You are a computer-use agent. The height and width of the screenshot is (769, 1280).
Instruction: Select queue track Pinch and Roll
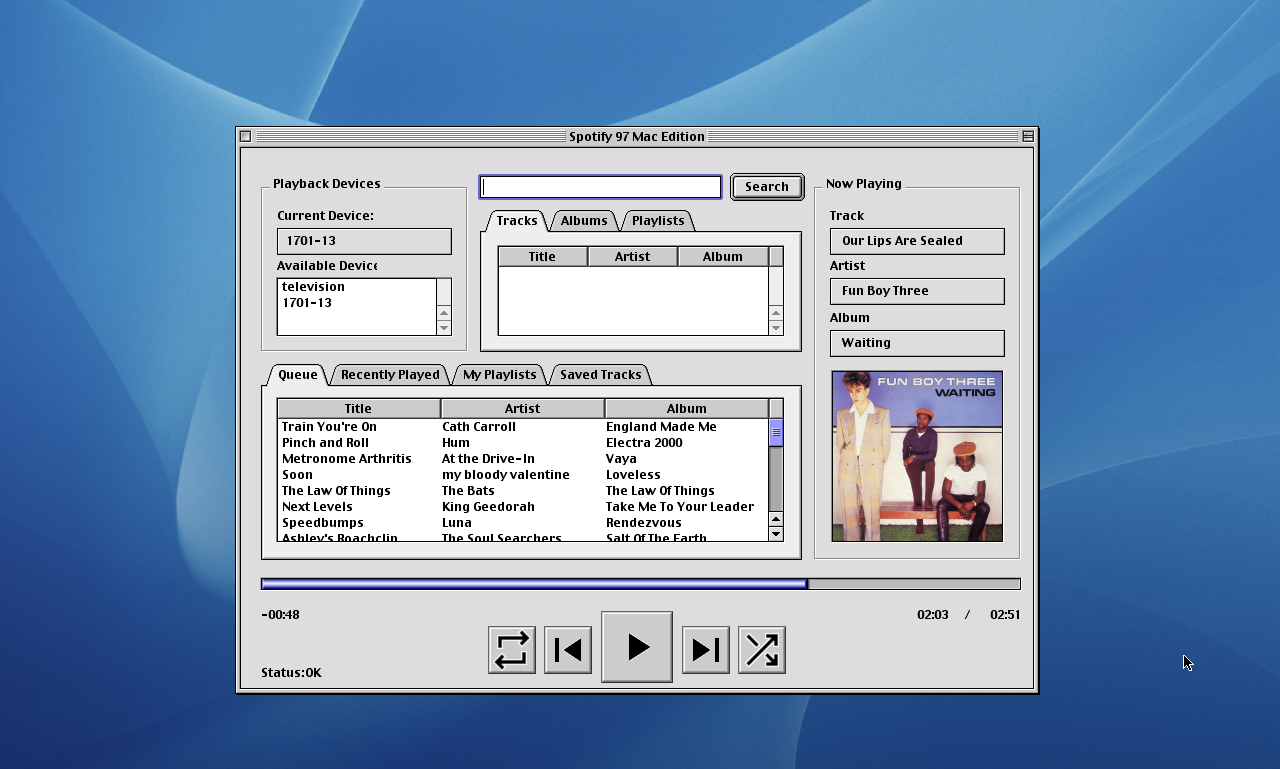[325, 443]
